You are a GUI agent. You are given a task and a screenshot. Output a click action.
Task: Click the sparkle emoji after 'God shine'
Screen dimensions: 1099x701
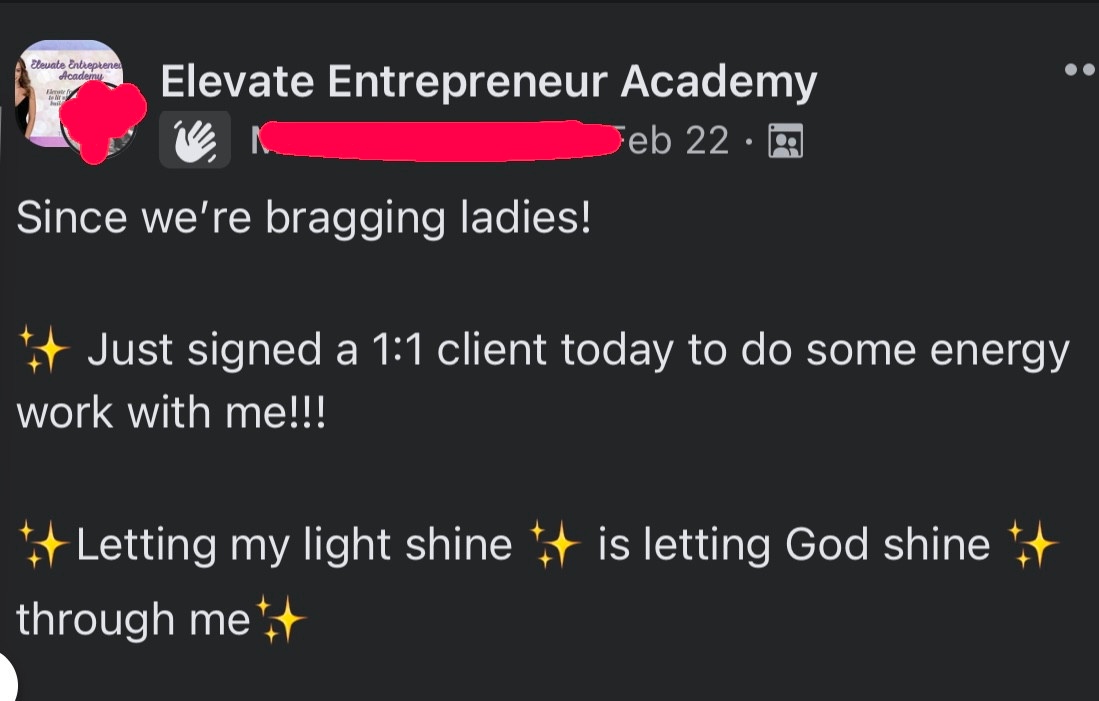point(1033,545)
